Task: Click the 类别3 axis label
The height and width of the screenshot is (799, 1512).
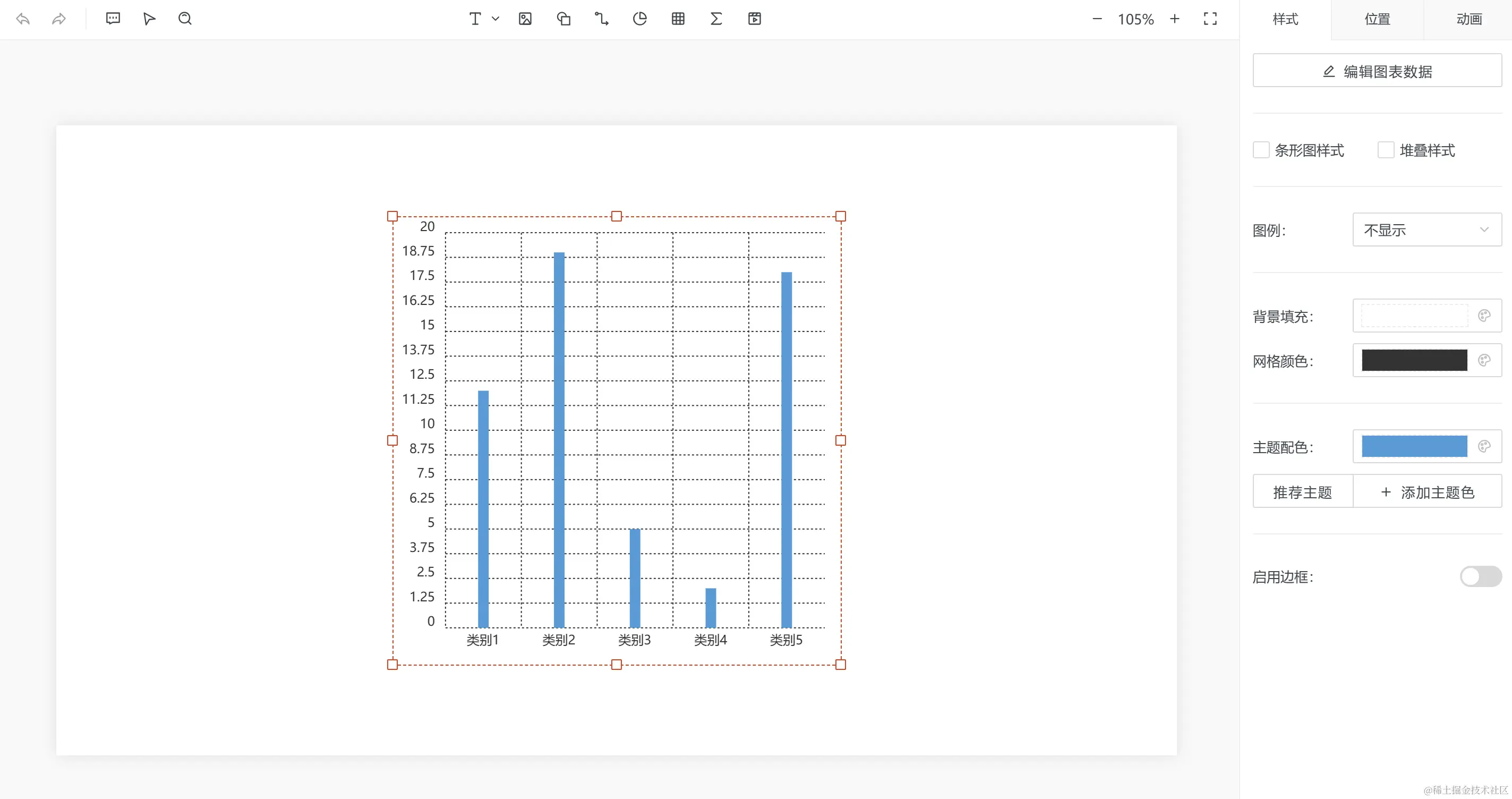Action: [x=635, y=640]
